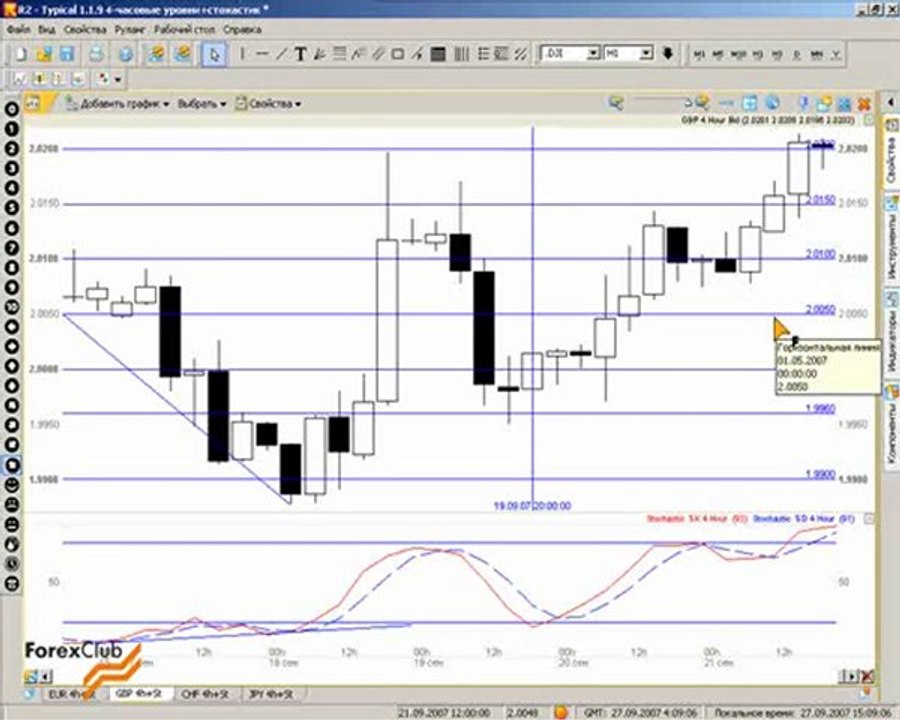The width and height of the screenshot is (900, 720).
Task: Click the 1.9960 level label
Action: click(821, 408)
